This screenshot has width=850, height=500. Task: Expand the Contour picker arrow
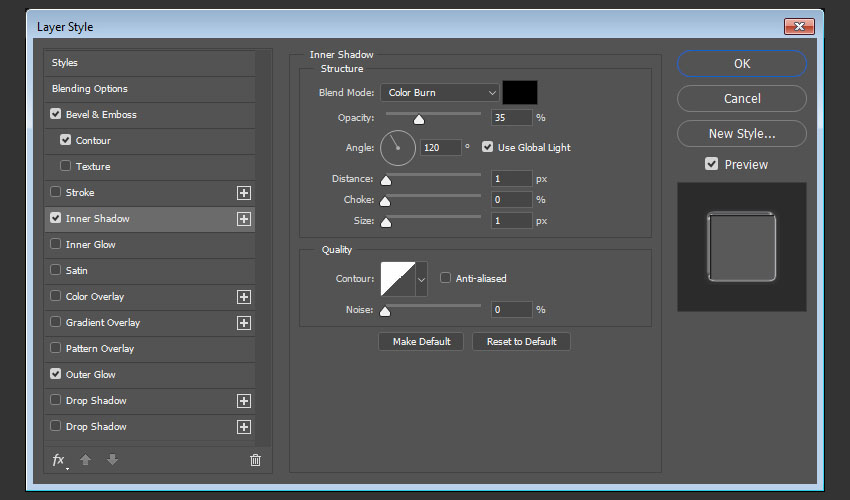point(421,279)
